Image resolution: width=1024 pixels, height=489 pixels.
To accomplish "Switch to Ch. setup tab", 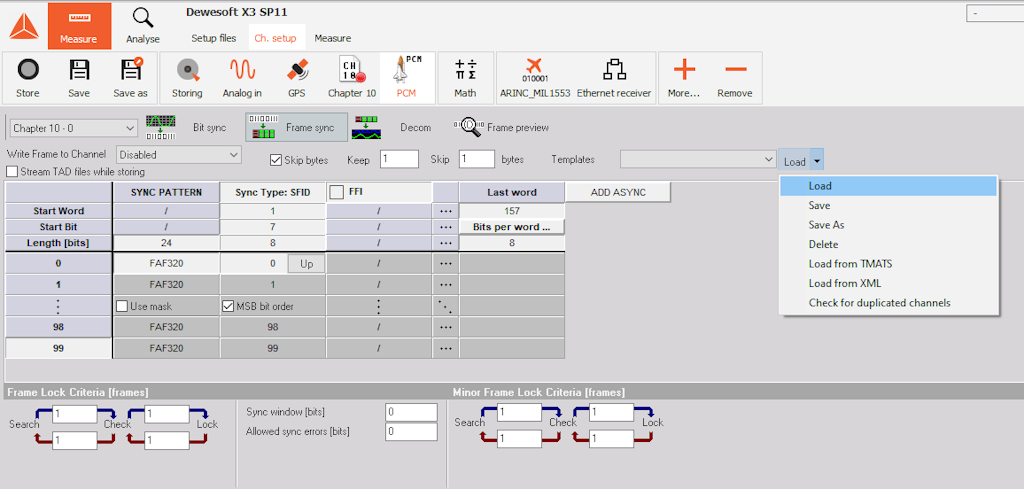I will [x=275, y=39].
